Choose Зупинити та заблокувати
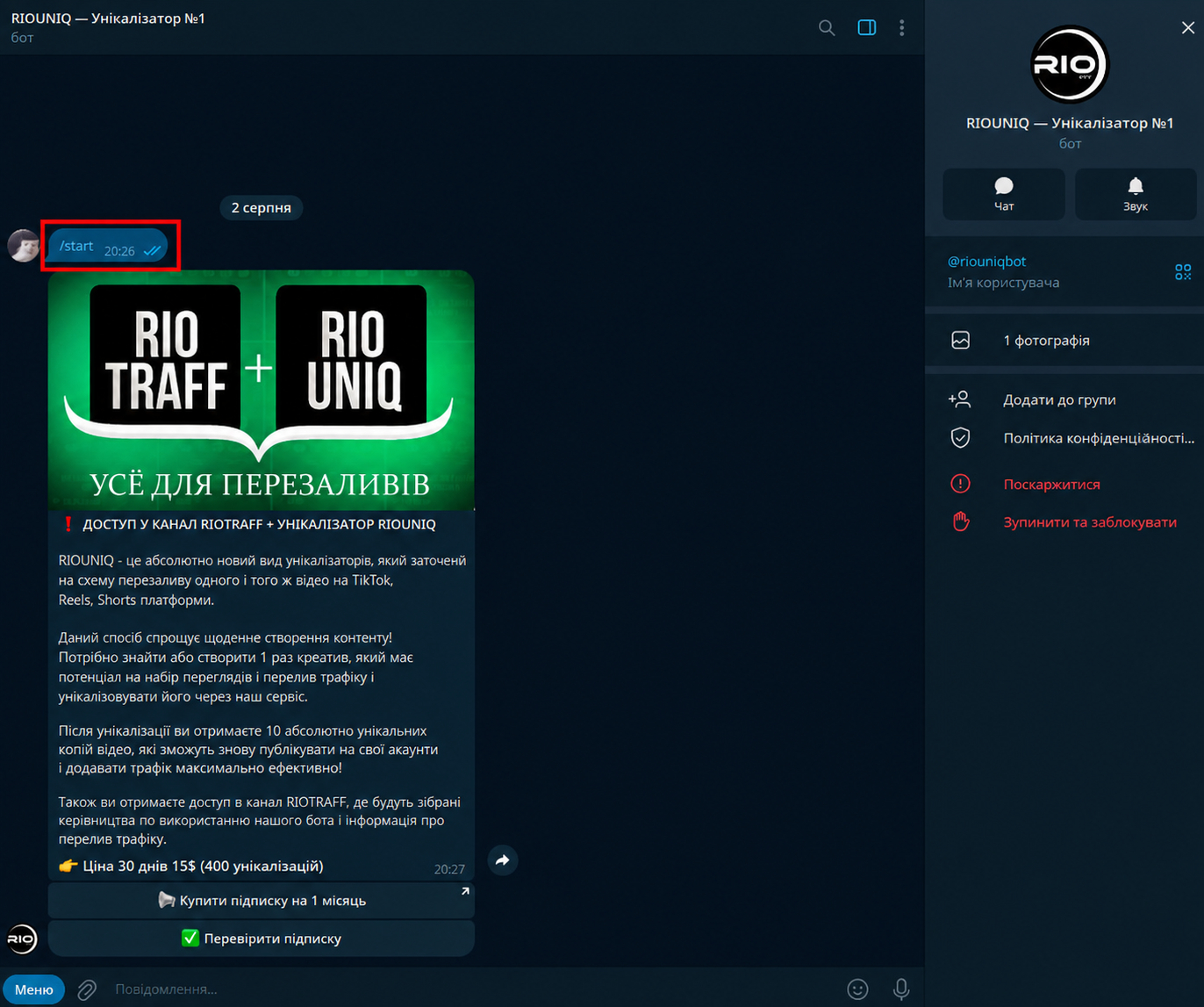 tap(1064, 522)
